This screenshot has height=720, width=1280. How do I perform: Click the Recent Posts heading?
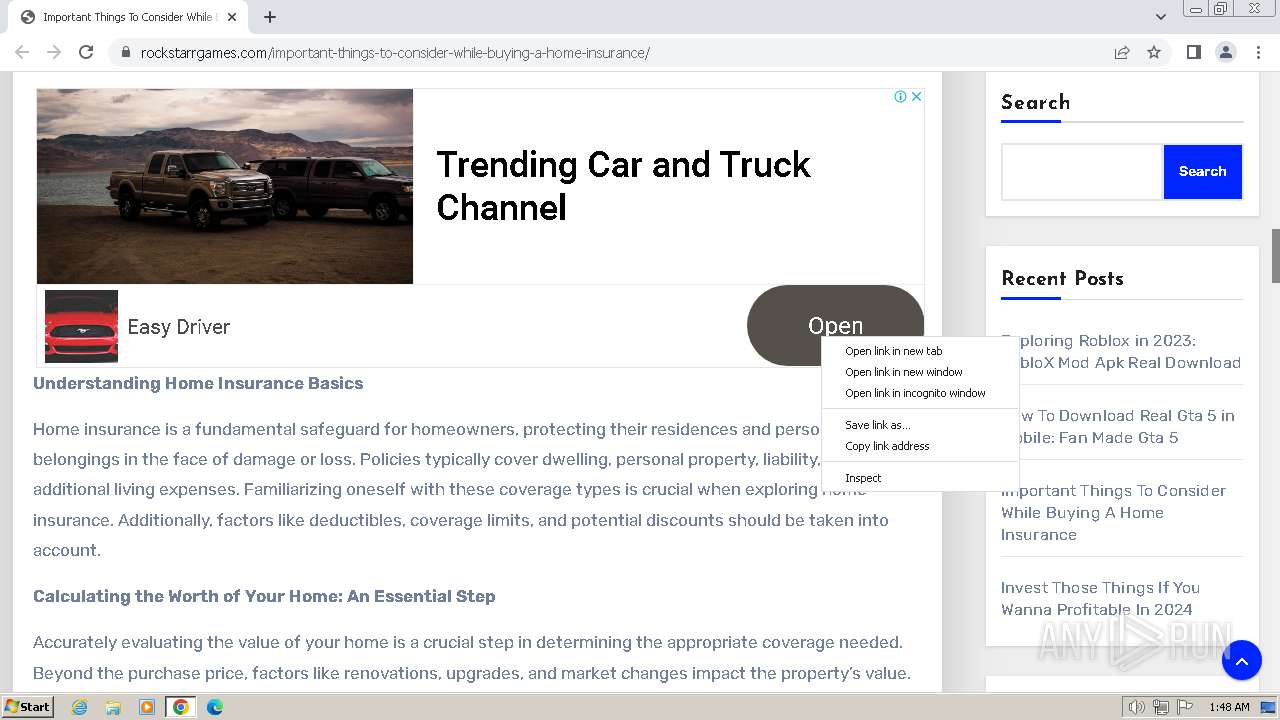click(x=1062, y=279)
